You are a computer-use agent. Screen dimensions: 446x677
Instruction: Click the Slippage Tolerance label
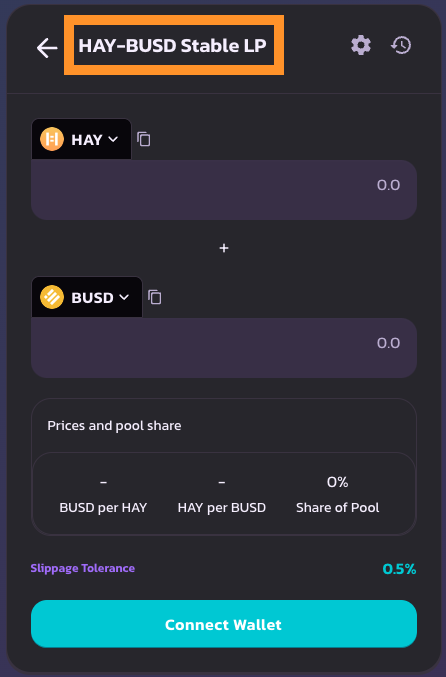click(x=82, y=568)
